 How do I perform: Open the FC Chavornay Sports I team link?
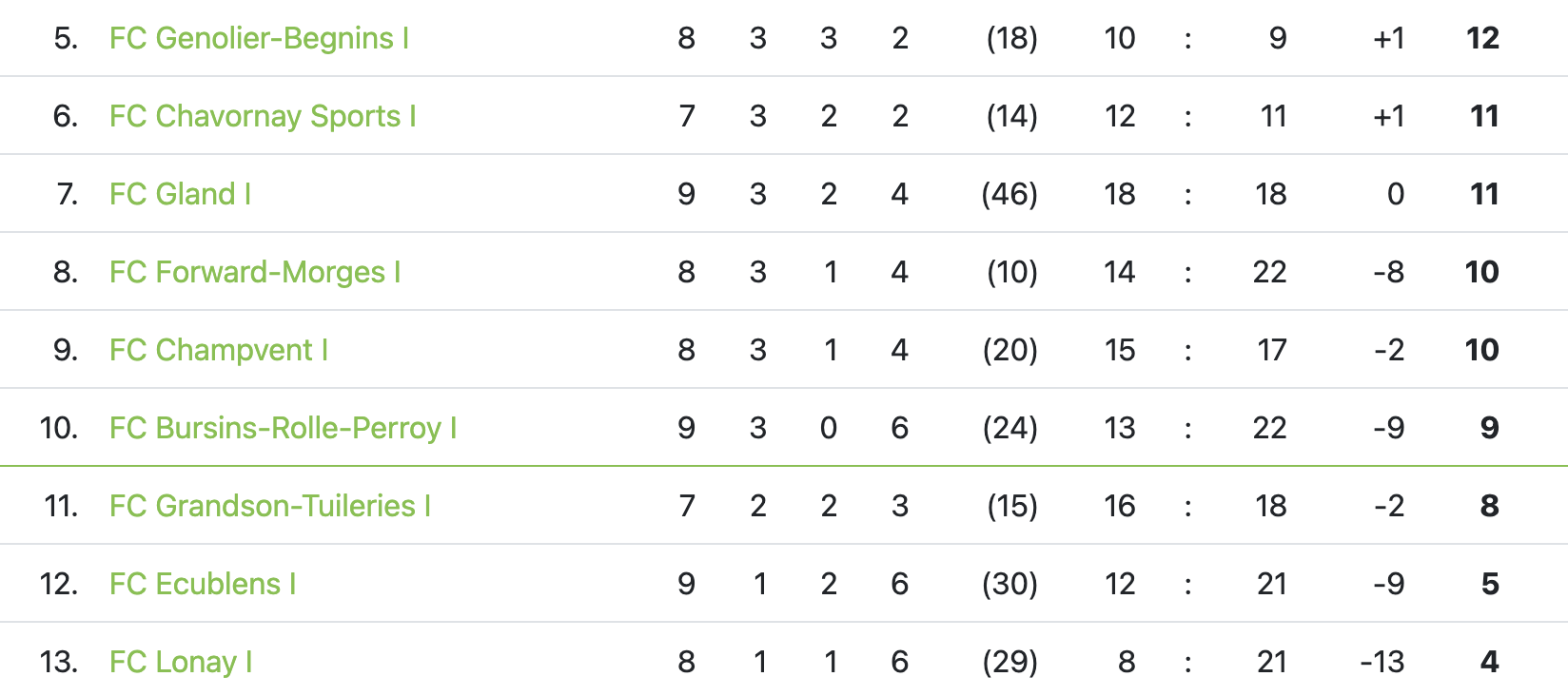click(263, 116)
